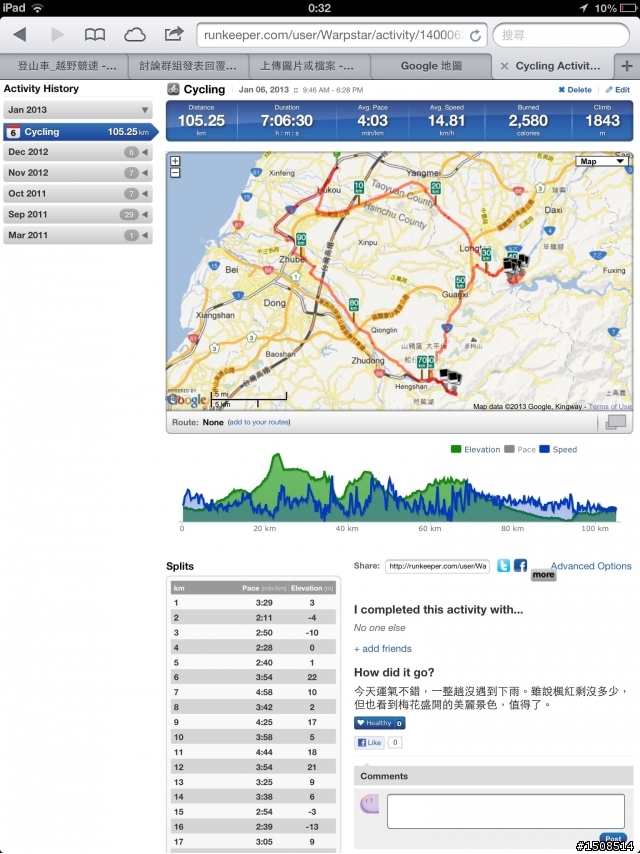This screenshot has width=640, height=854.
Task: Click photo markers near Longtan
Action: (515, 263)
